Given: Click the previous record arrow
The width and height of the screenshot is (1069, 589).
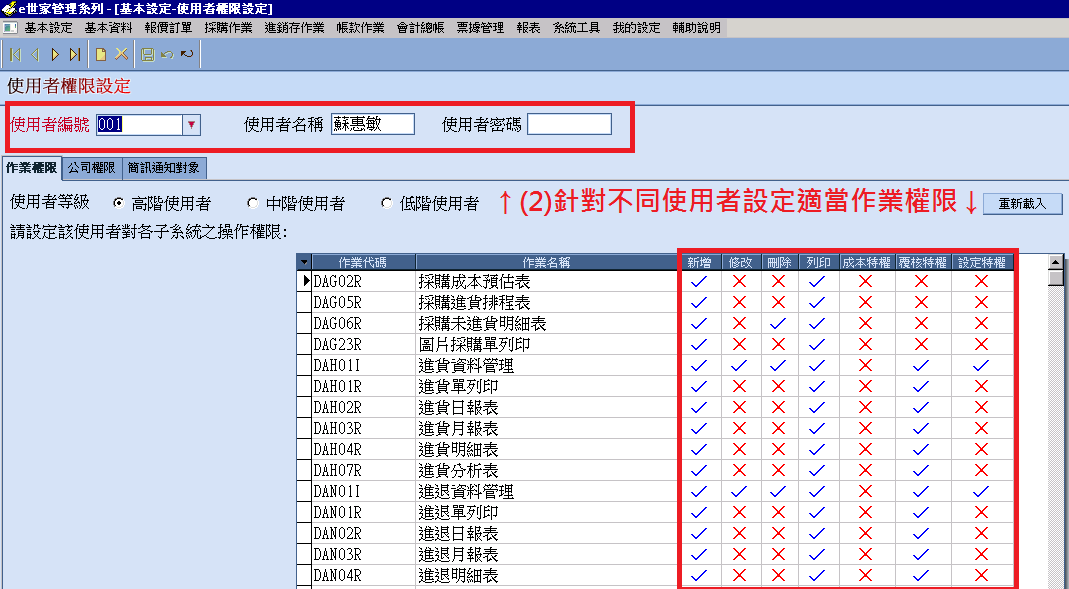Looking at the screenshot, I should tap(36, 54).
